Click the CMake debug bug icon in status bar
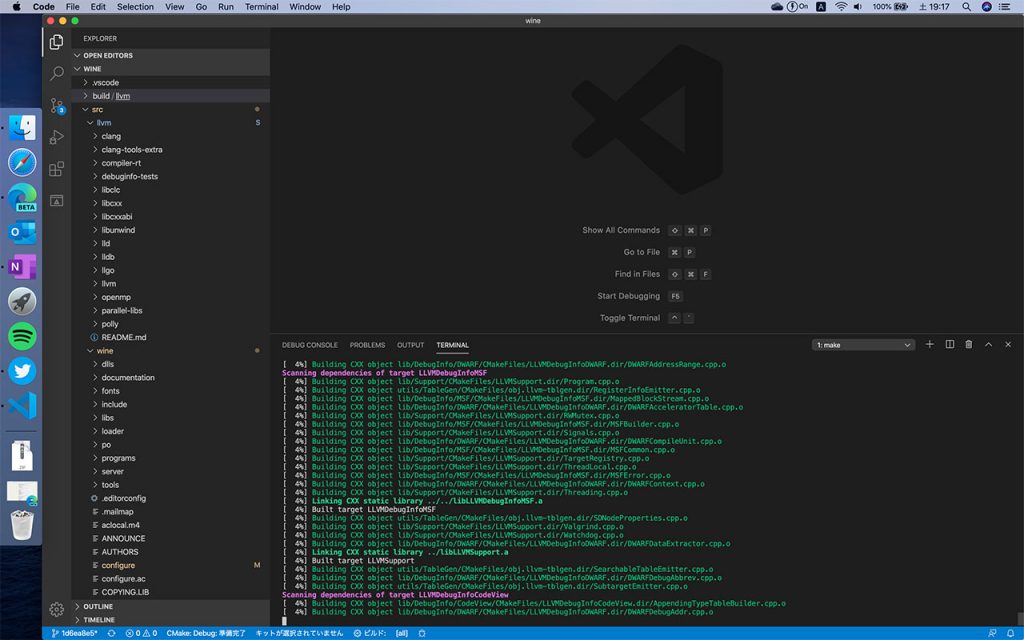1024x640 pixels. point(422,633)
